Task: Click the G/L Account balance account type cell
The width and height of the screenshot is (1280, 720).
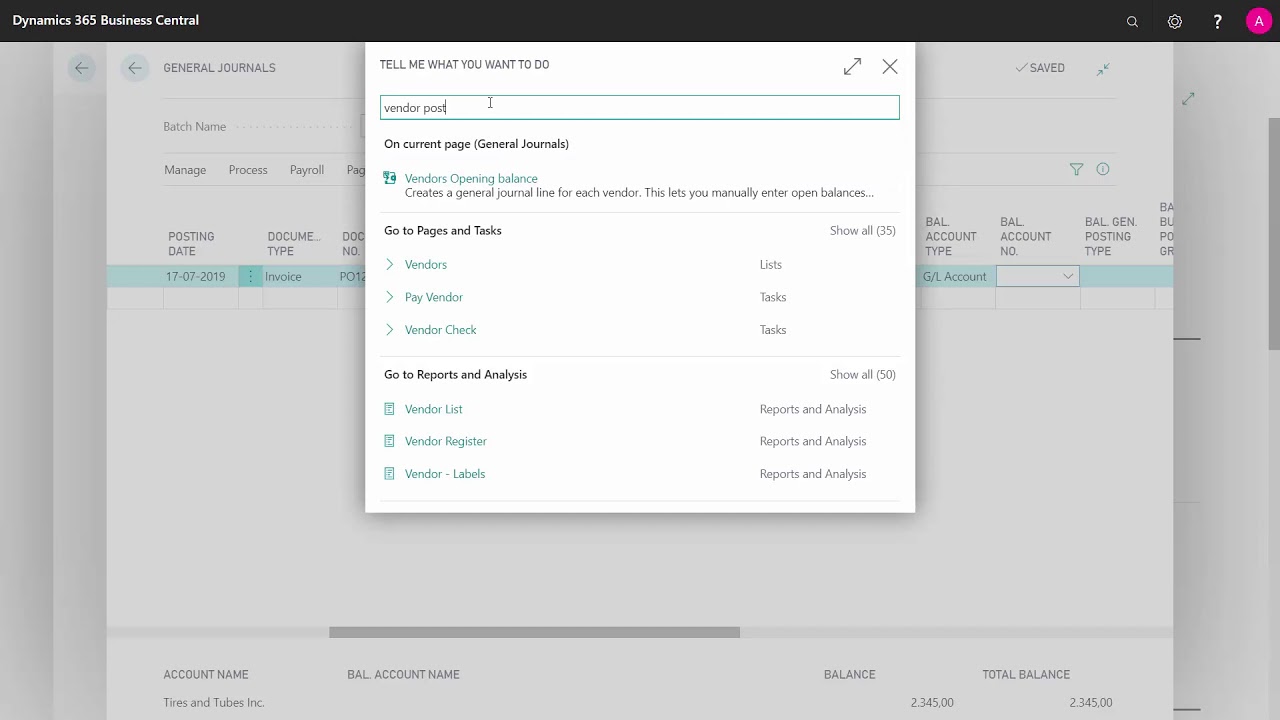Action: pyautogui.click(x=955, y=276)
